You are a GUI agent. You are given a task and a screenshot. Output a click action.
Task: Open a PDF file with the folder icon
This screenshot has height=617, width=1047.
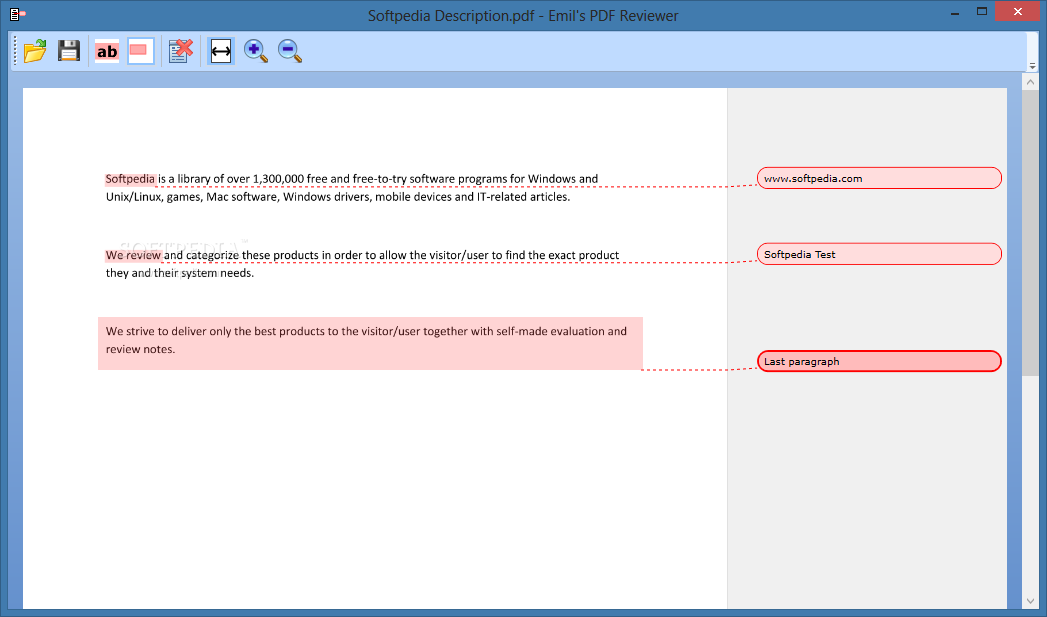[x=35, y=51]
